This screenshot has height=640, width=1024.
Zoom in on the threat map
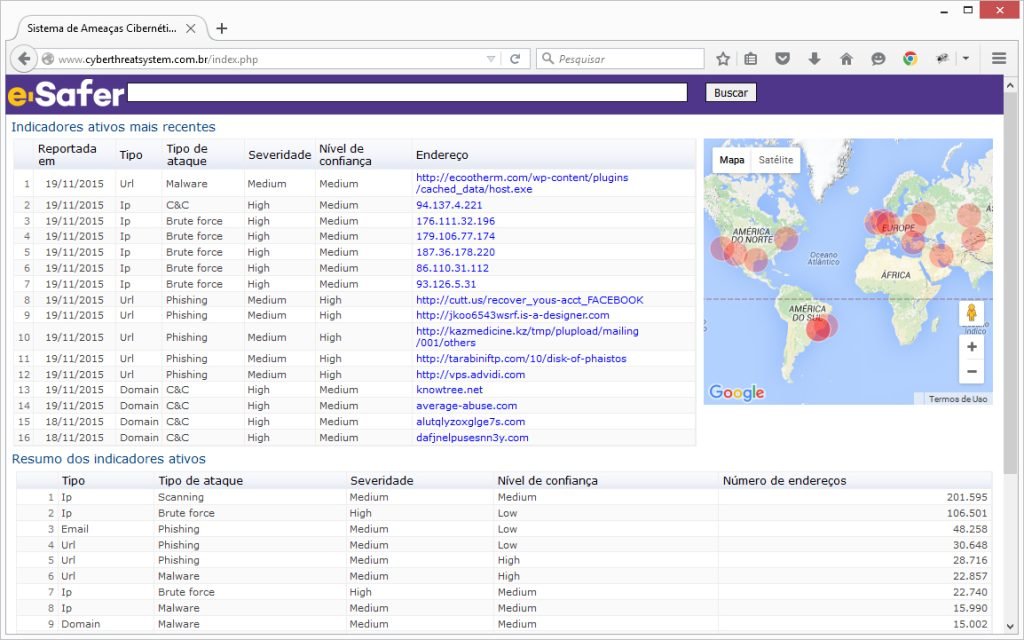[971, 347]
